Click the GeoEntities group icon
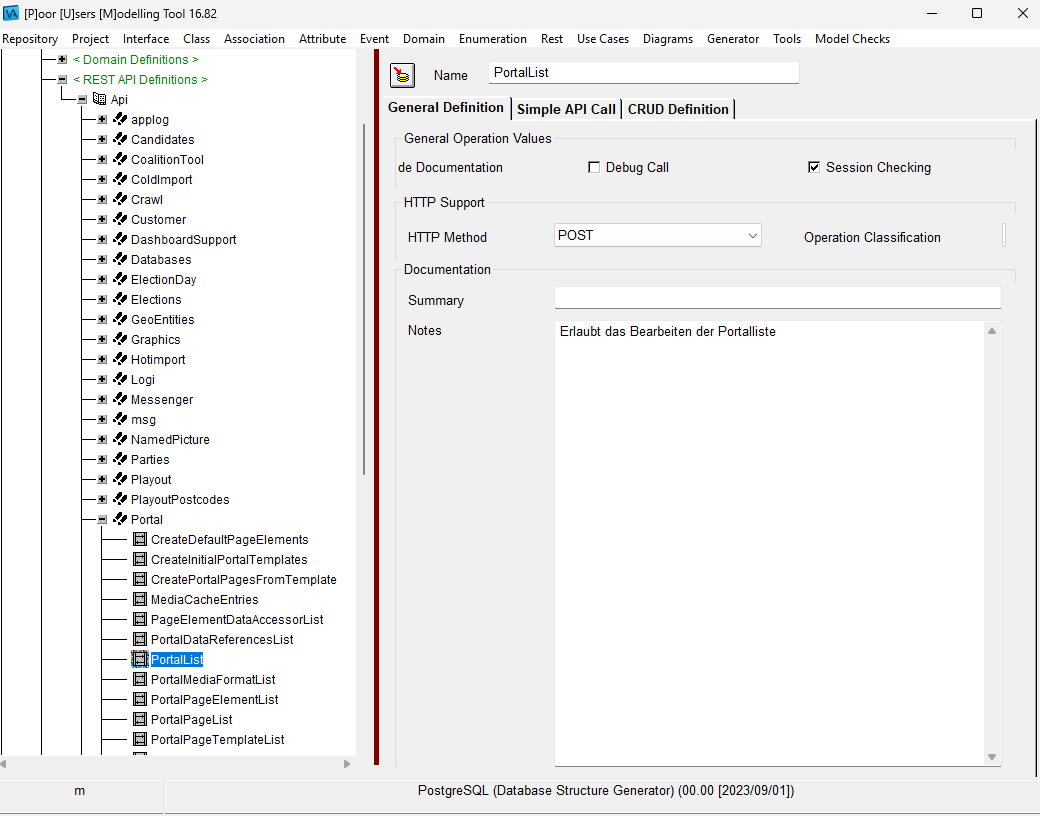Image resolution: width=1040 pixels, height=816 pixels. coord(120,319)
